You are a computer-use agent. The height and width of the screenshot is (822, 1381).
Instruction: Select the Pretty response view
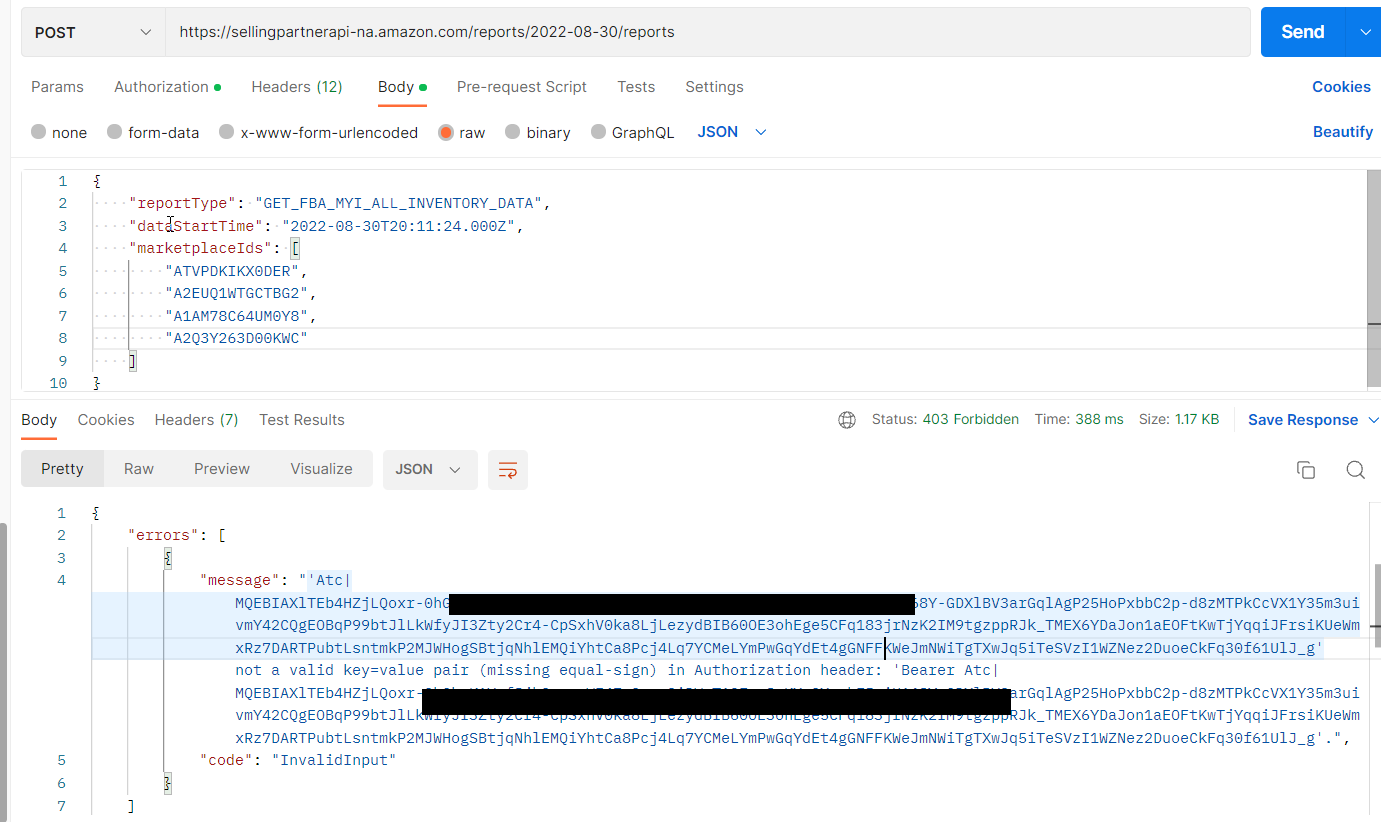click(62, 469)
